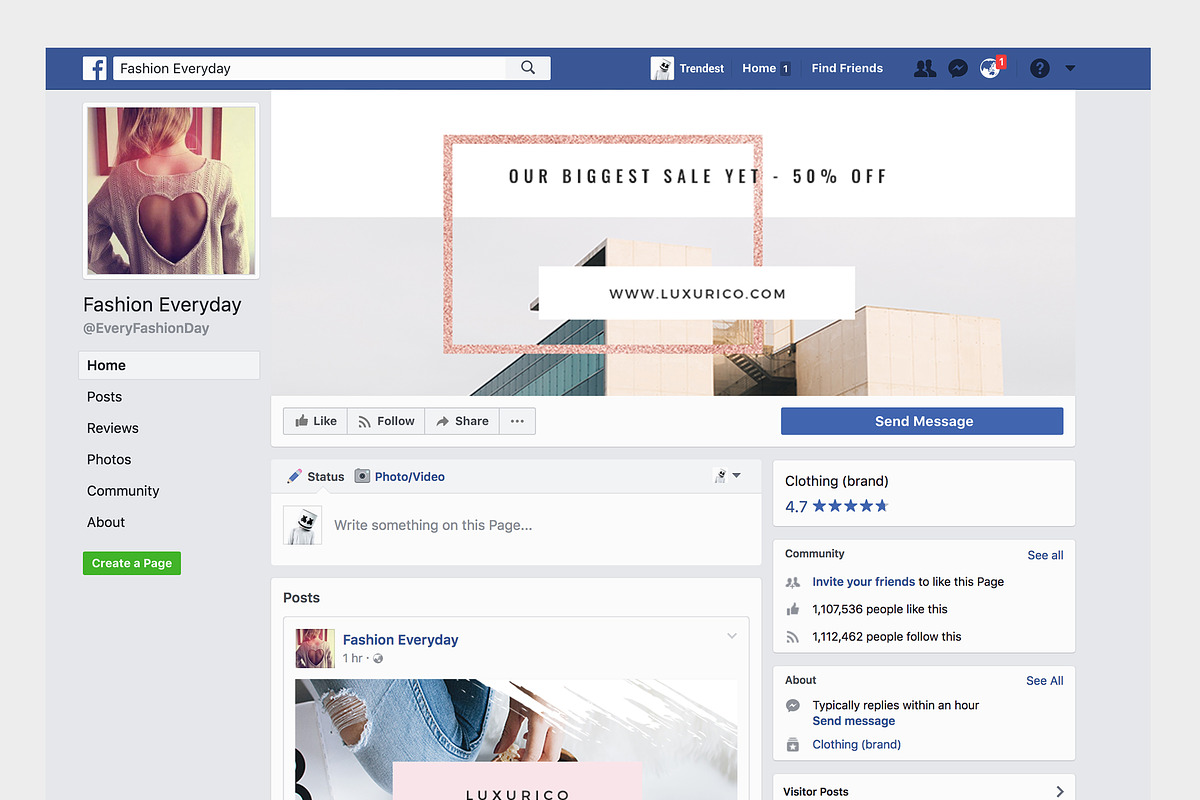Click the Like button under the cover
This screenshot has width=1200, height=800.
pyautogui.click(x=315, y=421)
